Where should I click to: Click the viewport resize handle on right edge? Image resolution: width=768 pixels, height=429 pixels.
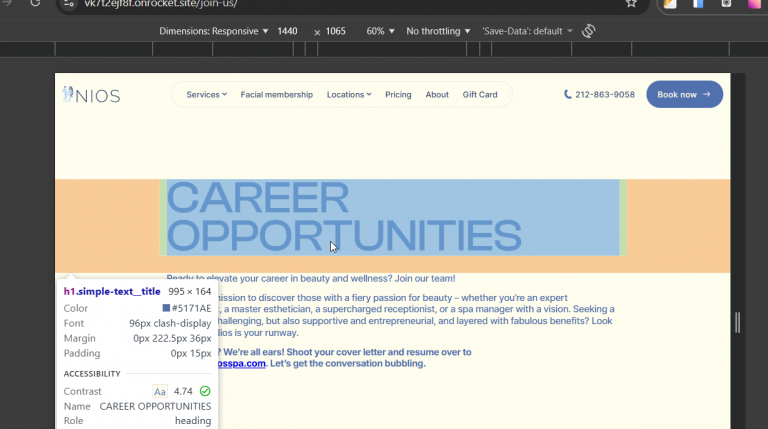pos(738,323)
